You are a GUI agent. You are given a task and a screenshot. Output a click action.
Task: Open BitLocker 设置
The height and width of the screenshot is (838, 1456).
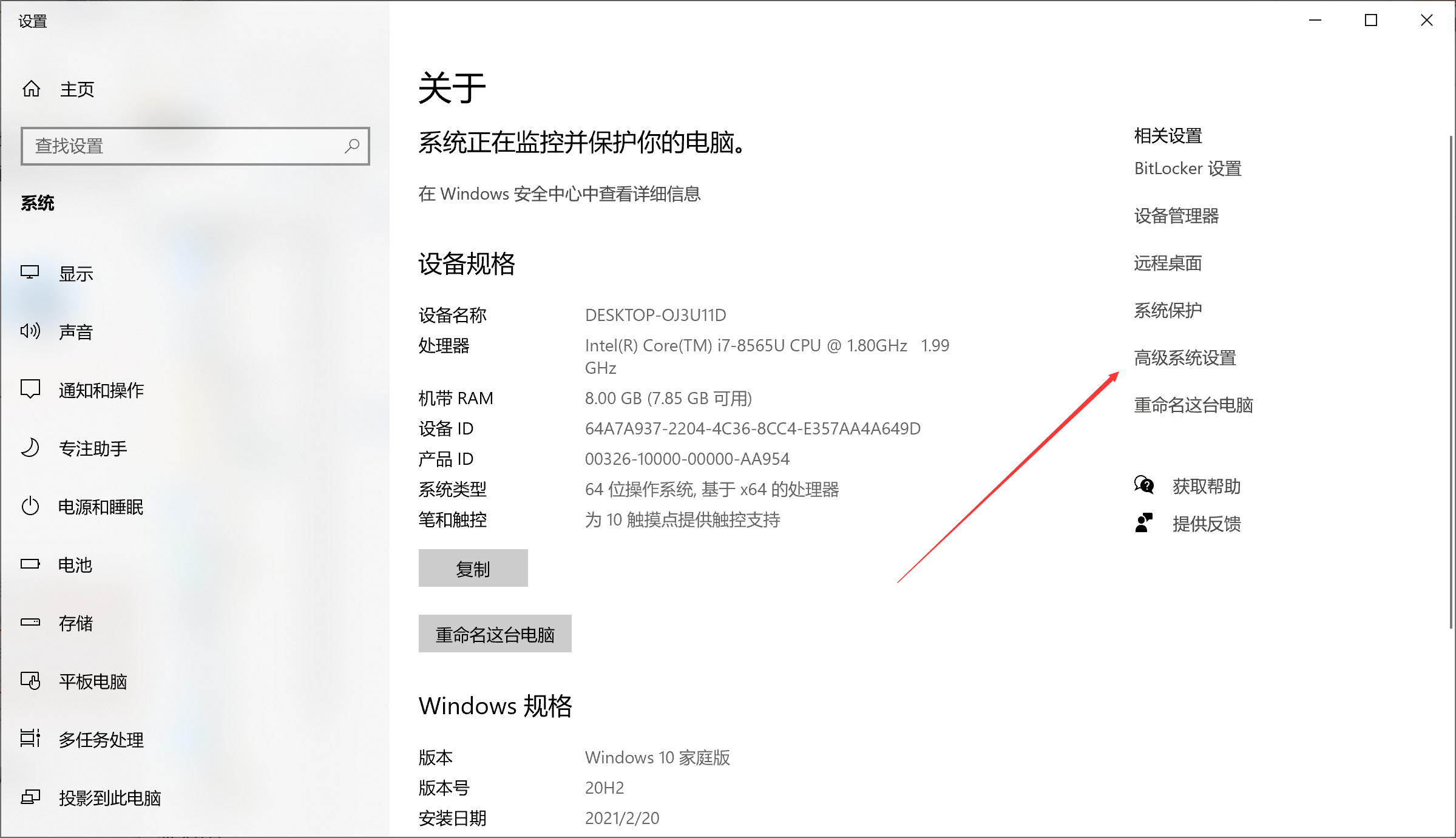tap(1187, 168)
